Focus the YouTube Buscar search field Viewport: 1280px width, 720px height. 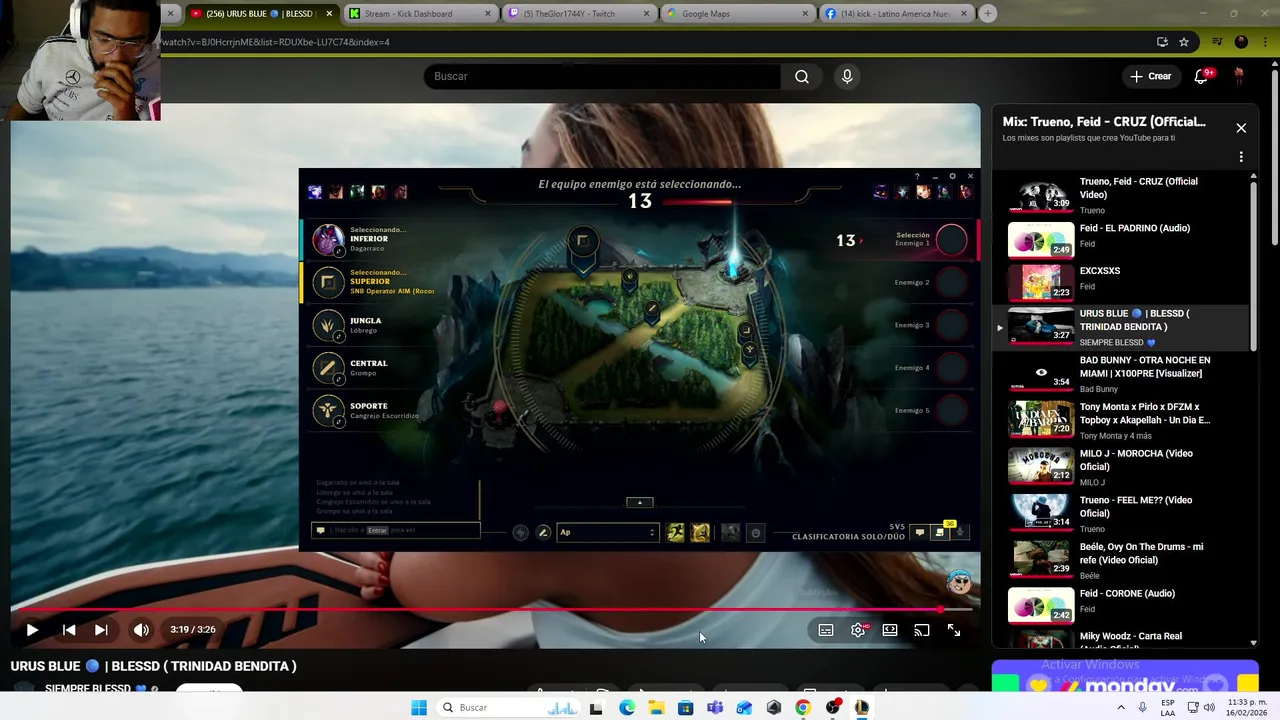[x=602, y=76]
